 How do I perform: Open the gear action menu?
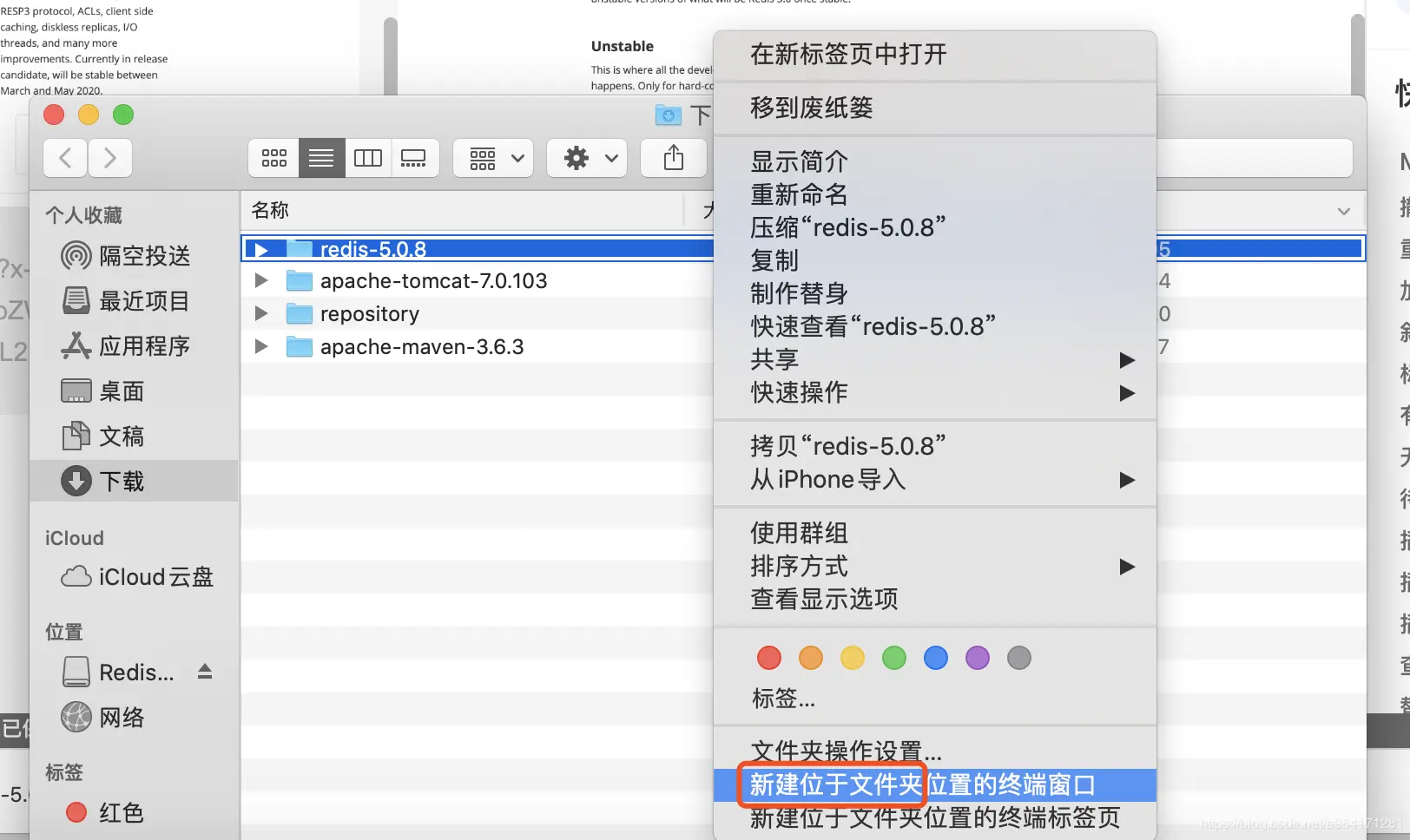(587, 158)
